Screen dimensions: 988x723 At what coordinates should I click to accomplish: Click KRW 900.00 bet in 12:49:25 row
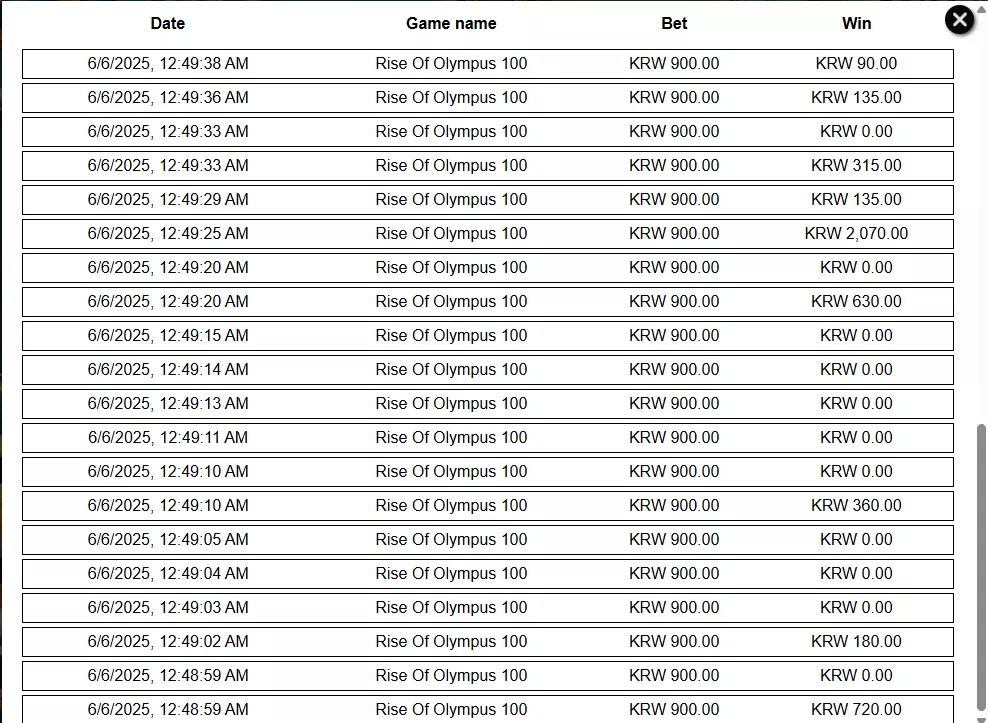[674, 234]
